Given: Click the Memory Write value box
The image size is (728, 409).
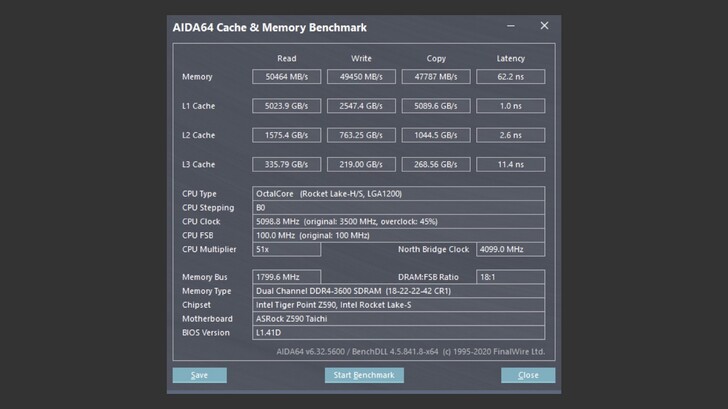Looking at the screenshot, I should click(x=361, y=77).
